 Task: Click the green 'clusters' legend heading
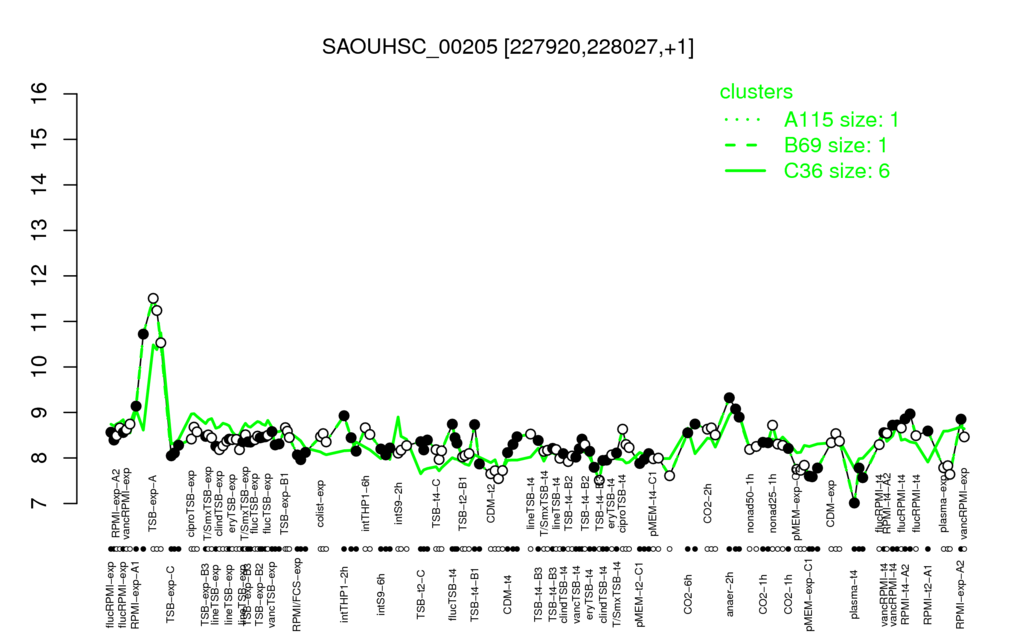(x=756, y=91)
